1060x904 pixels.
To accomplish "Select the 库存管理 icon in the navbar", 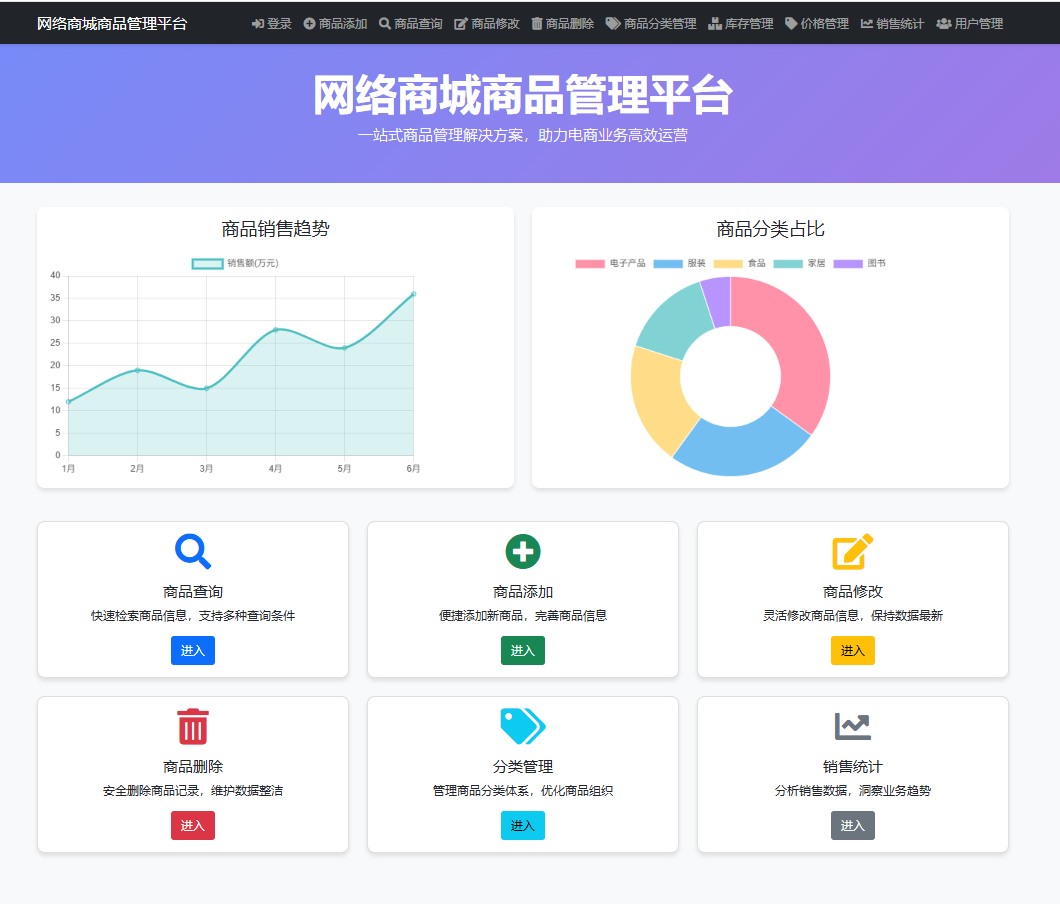I will [714, 23].
